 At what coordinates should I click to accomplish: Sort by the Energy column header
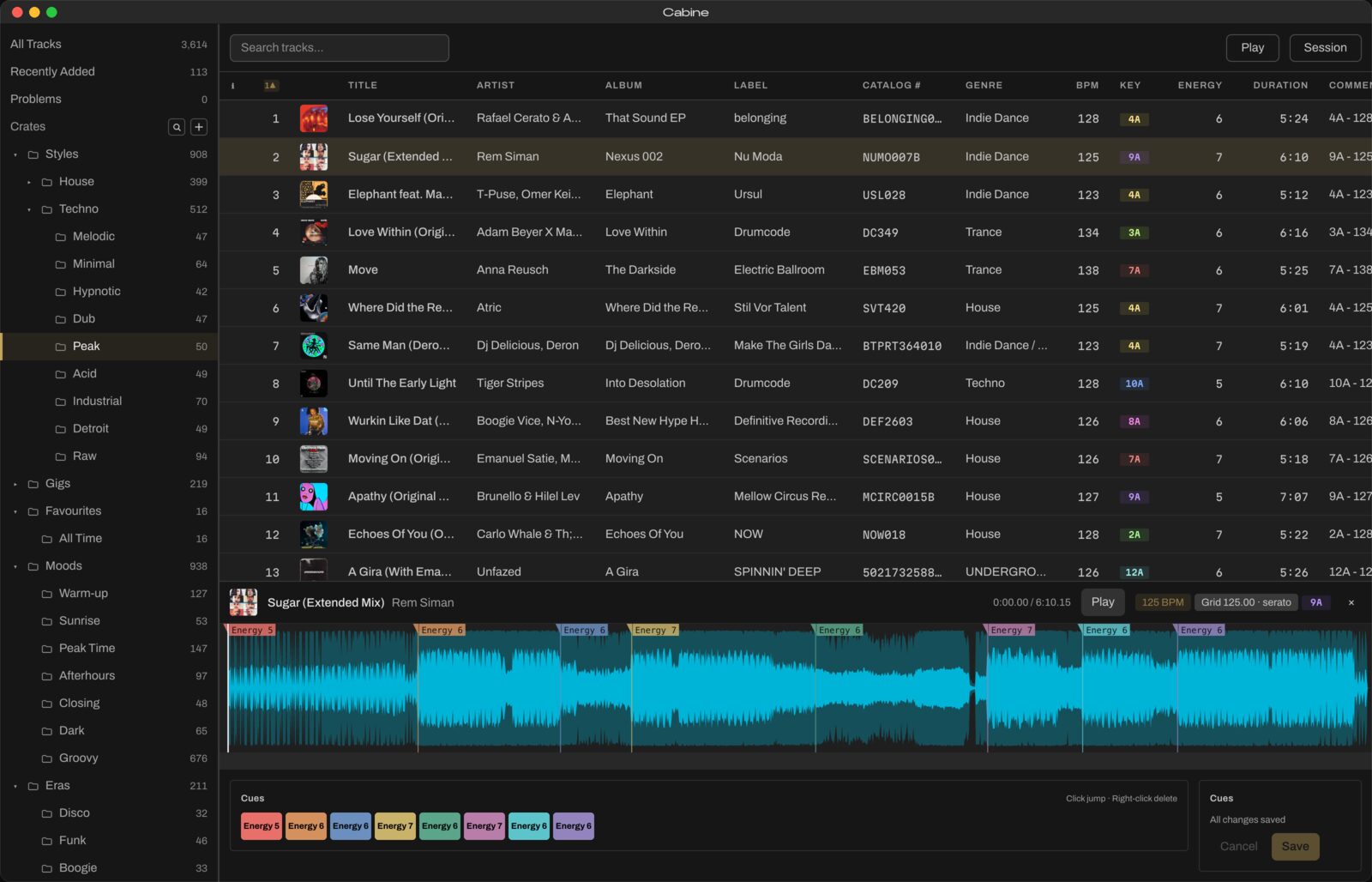pos(1200,86)
